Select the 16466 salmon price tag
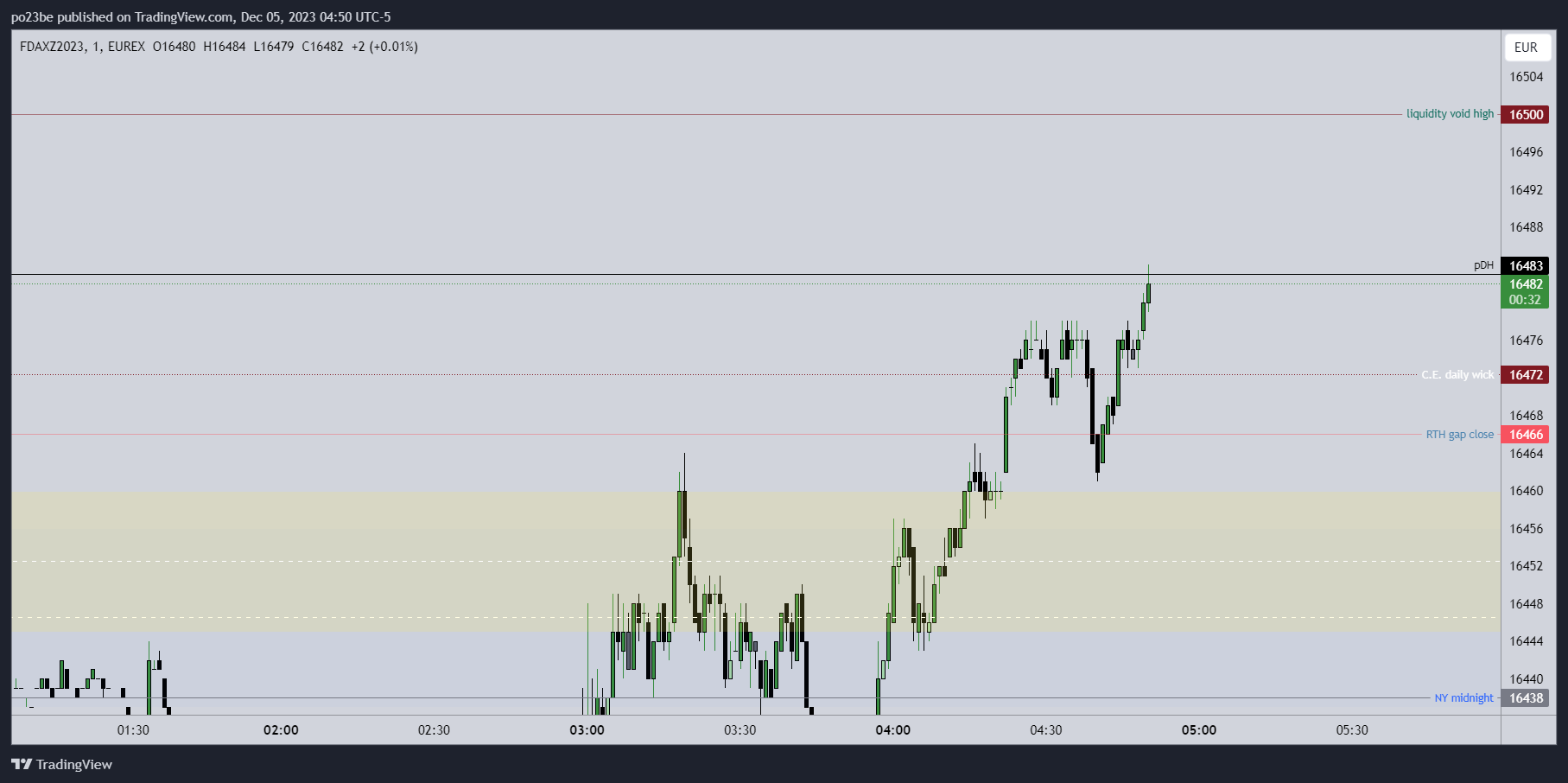 [1526, 435]
